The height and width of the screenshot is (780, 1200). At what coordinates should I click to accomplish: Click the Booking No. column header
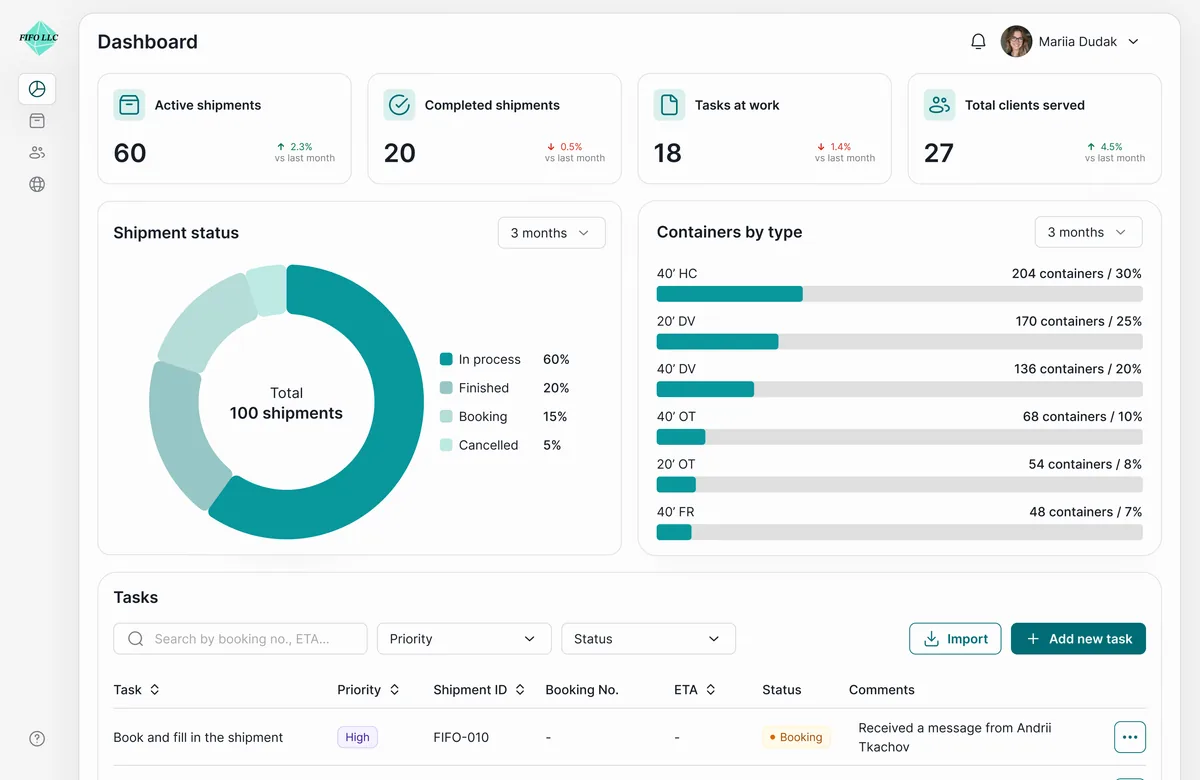click(x=582, y=690)
